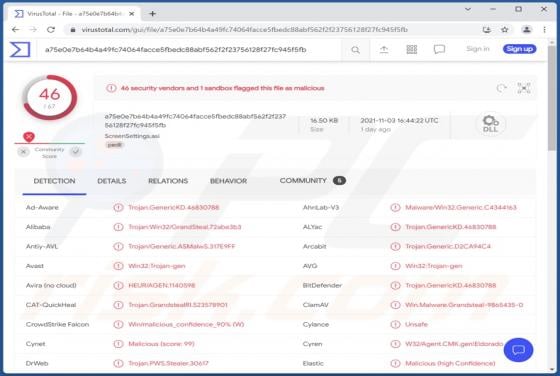The width and height of the screenshot is (560, 376).
Task: Click the Avast Win32:Trojan-gen detection
Action: 156,266
